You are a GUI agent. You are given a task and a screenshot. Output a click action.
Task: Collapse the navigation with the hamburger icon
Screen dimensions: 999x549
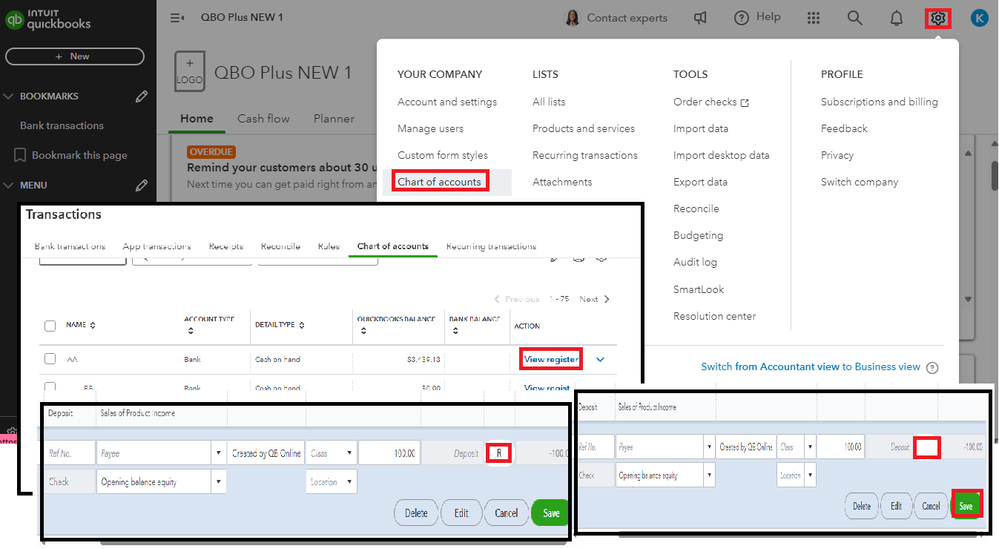[x=177, y=18]
